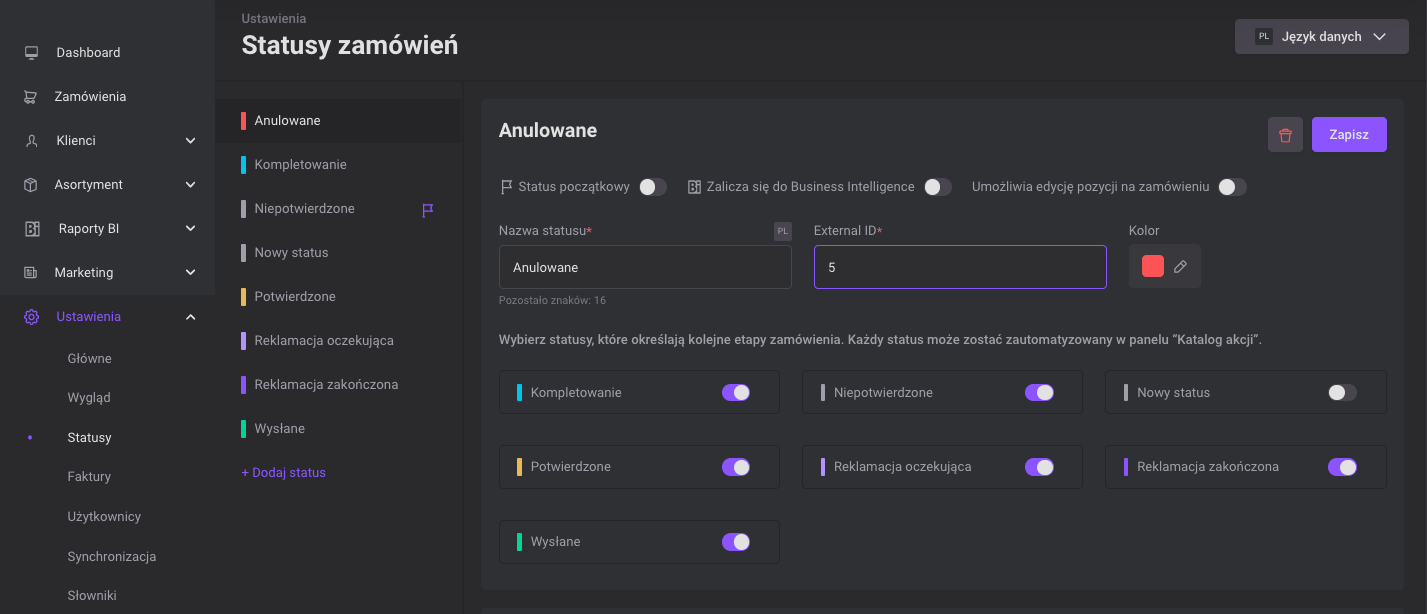Open the Język danych dropdown
1427x614 pixels.
point(1321,37)
